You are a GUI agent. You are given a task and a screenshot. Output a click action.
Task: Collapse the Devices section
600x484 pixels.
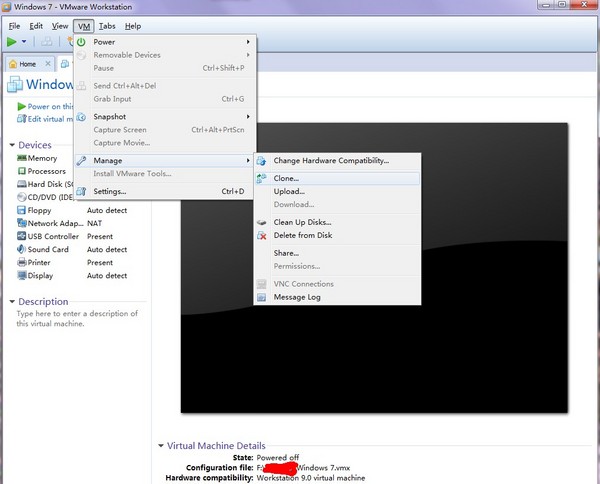tap(11, 145)
